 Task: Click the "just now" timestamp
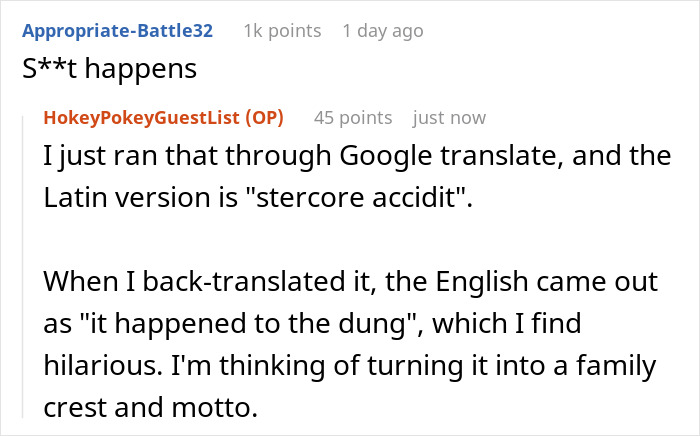point(449,117)
